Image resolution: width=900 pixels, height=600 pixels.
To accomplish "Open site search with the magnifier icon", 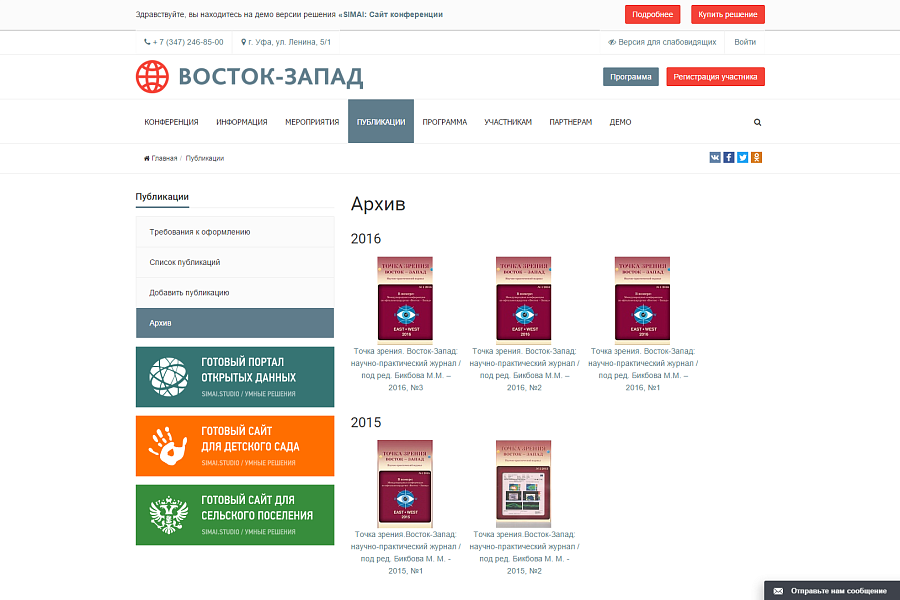I will tap(757, 121).
